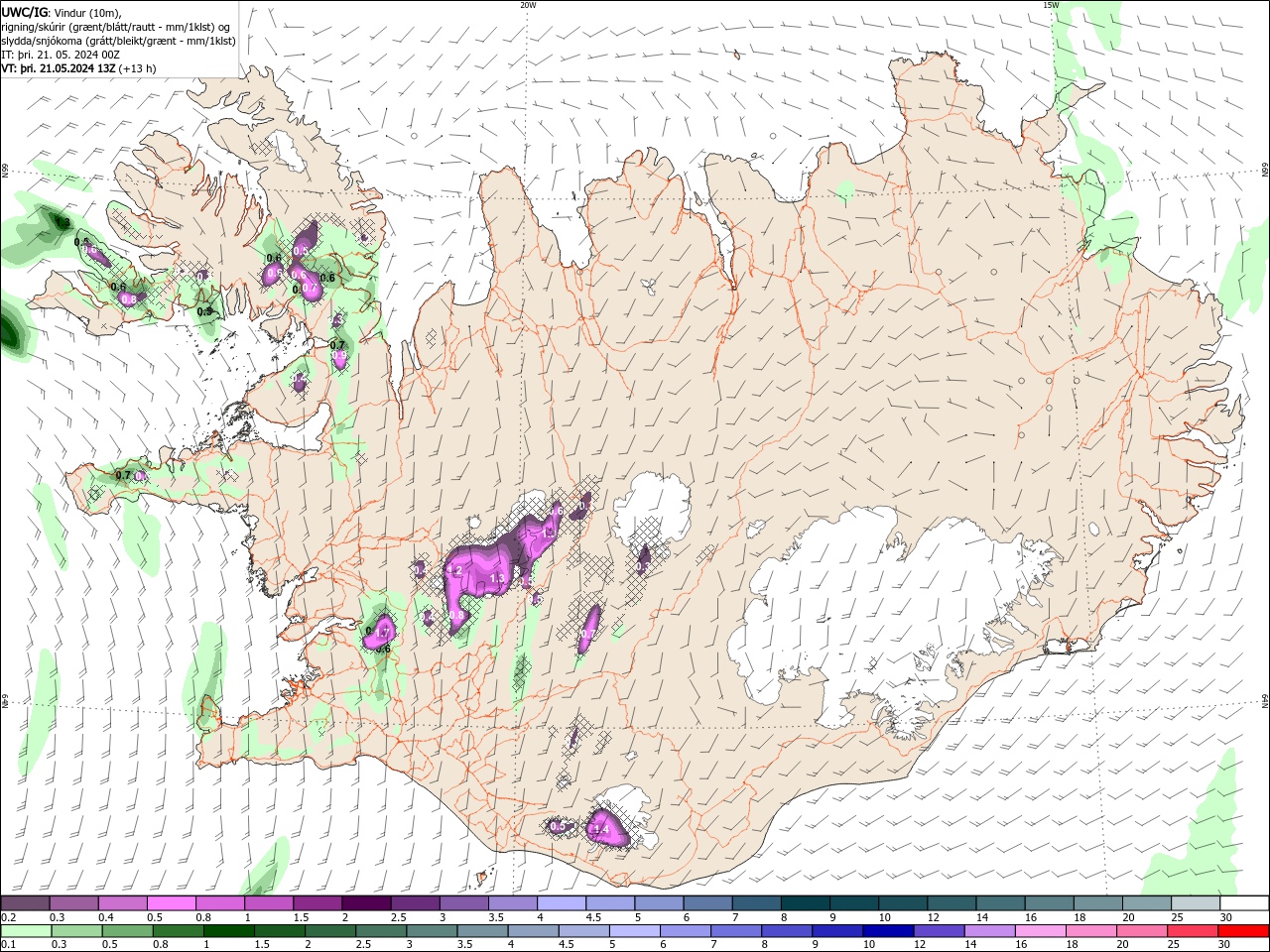Pick rain-scale swatch between 3.5 and 4

click(x=482, y=931)
